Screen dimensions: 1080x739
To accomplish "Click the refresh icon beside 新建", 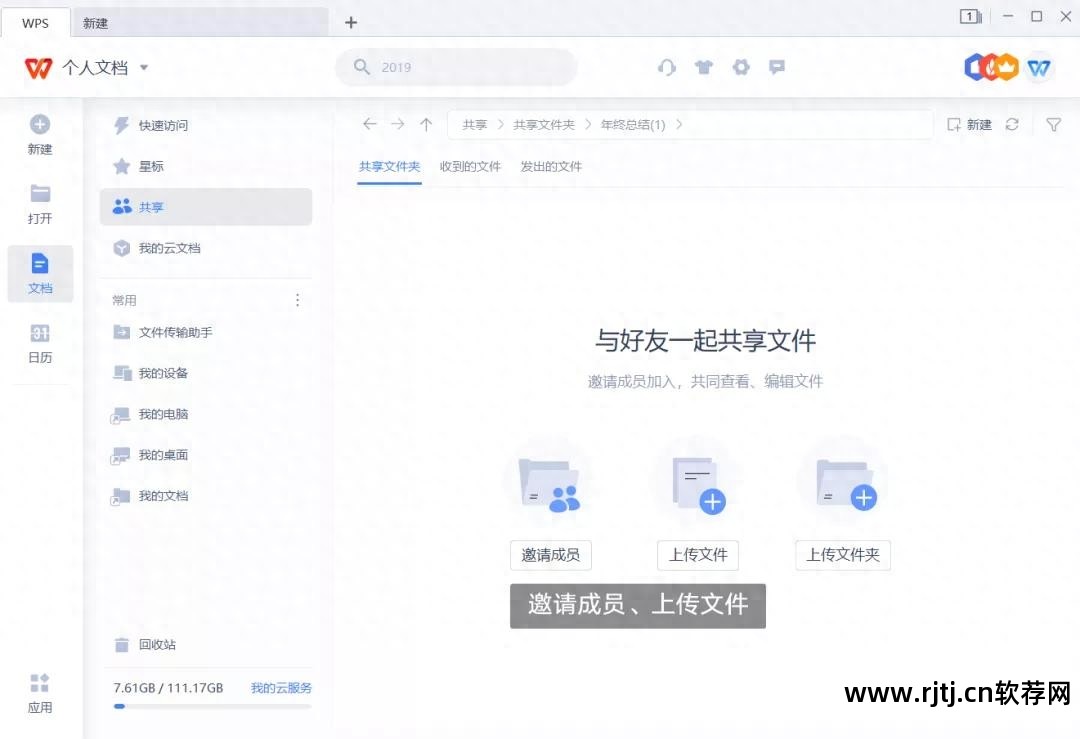I will coord(1012,124).
